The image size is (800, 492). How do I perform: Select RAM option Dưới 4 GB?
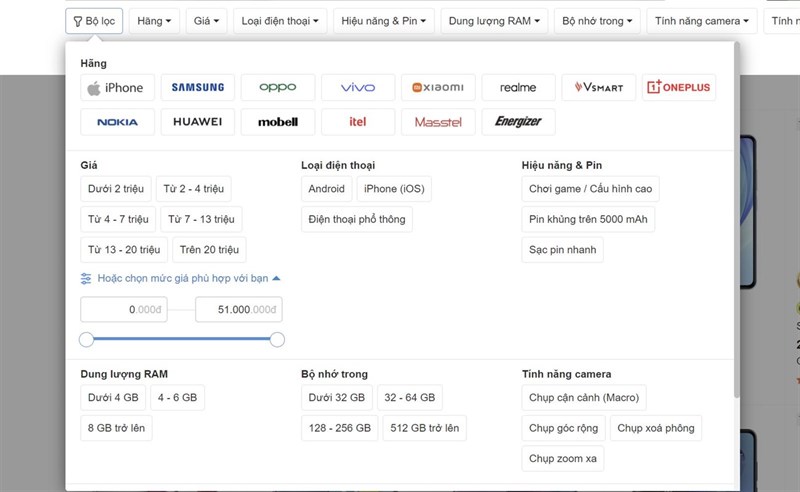point(113,398)
